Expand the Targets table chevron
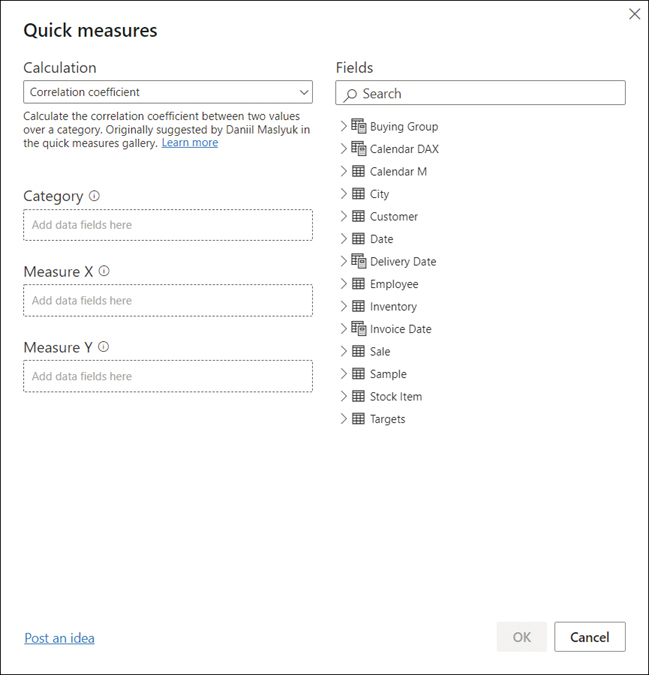The width and height of the screenshot is (649, 675). point(343,419)
